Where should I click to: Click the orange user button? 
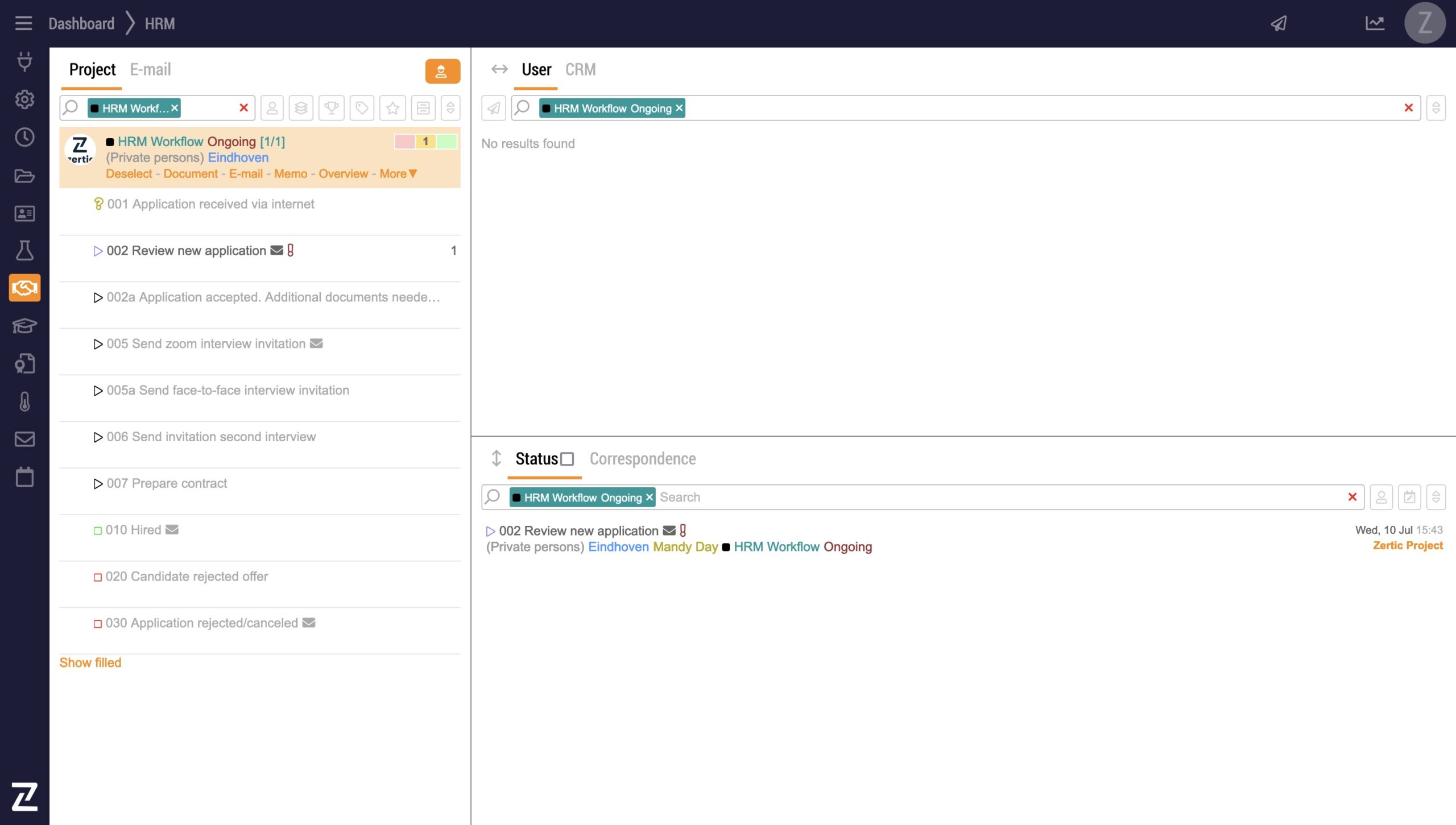pos(442,72)
